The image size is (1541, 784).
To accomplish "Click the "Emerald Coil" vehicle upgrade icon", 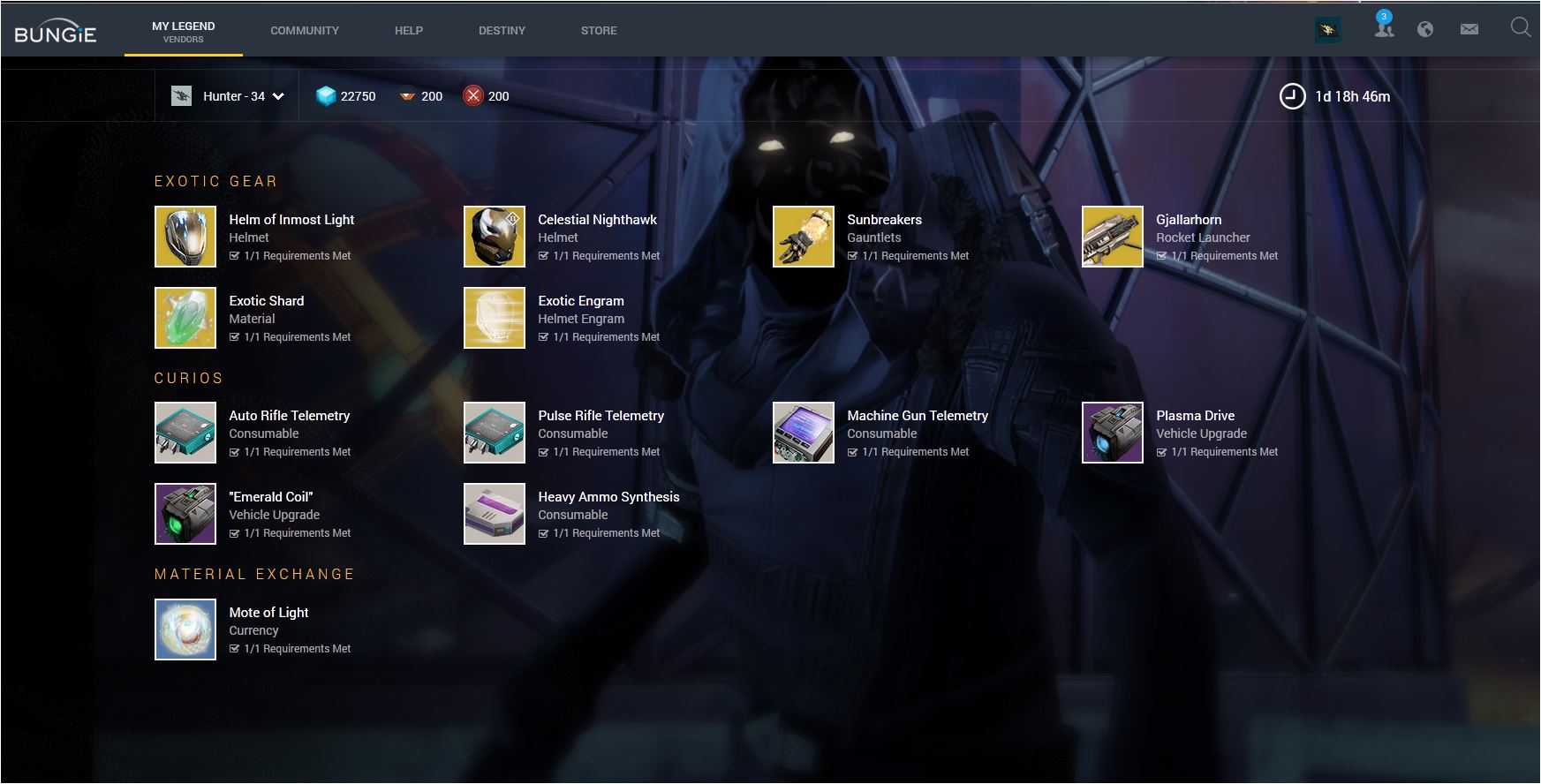I will [185, 514].
